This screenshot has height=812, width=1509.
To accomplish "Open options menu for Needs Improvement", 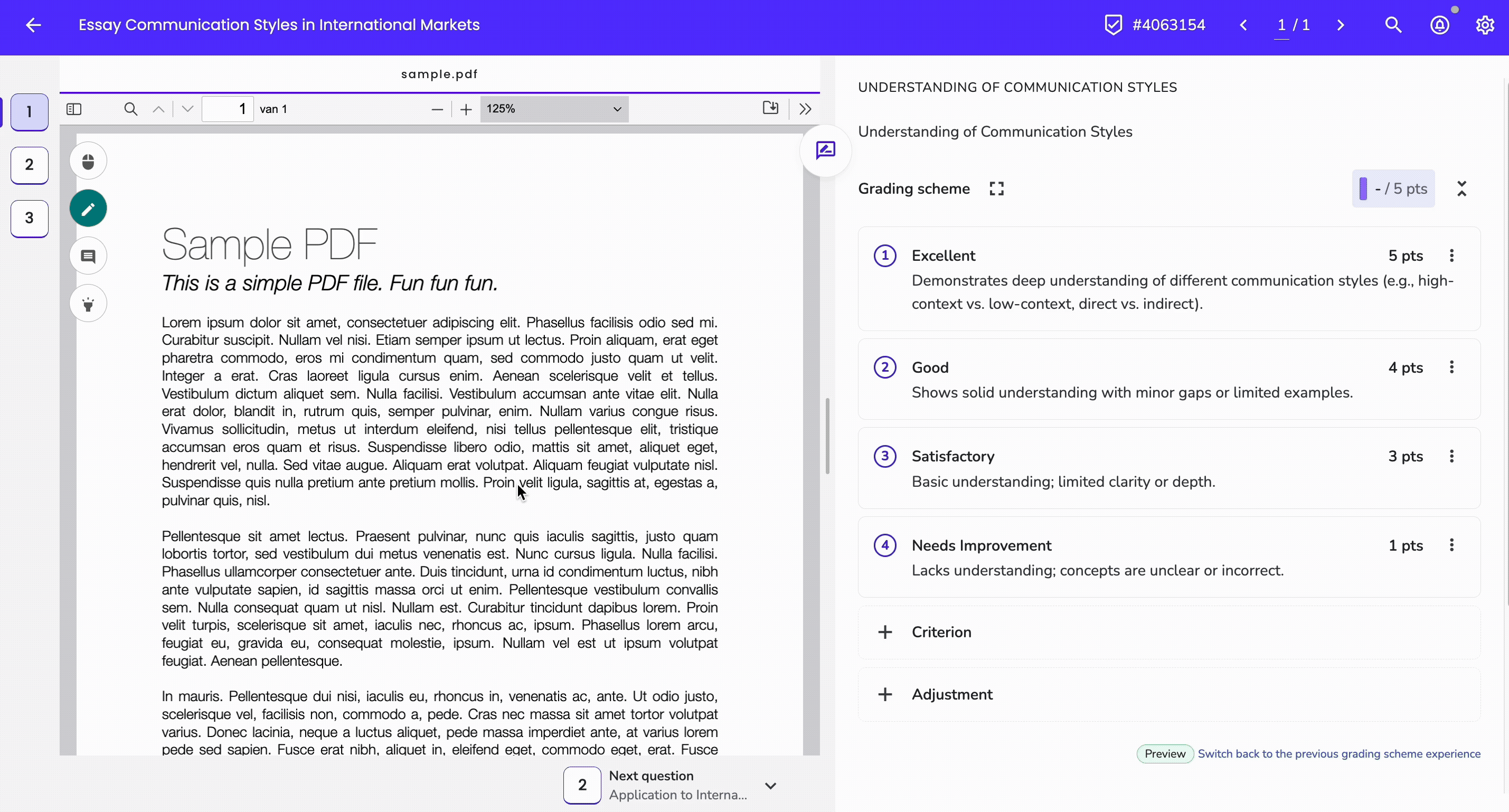I will [x=1451, y=545].
